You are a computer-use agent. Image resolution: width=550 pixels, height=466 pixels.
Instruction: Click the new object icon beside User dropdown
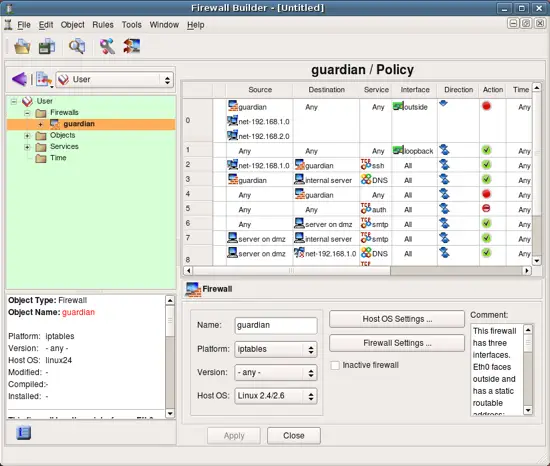click(x=44, y=80)
